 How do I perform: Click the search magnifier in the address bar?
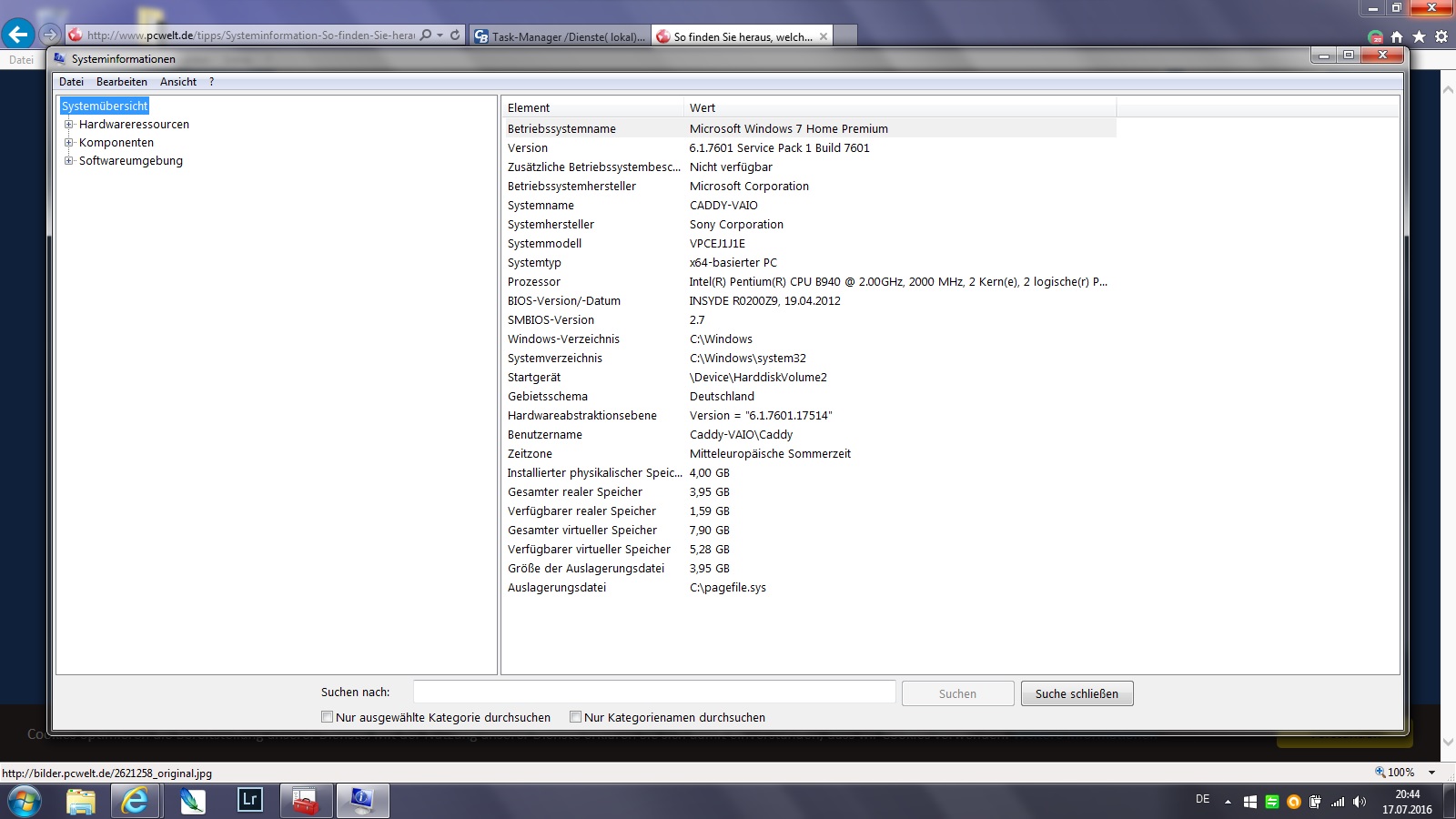pos(425,35)
